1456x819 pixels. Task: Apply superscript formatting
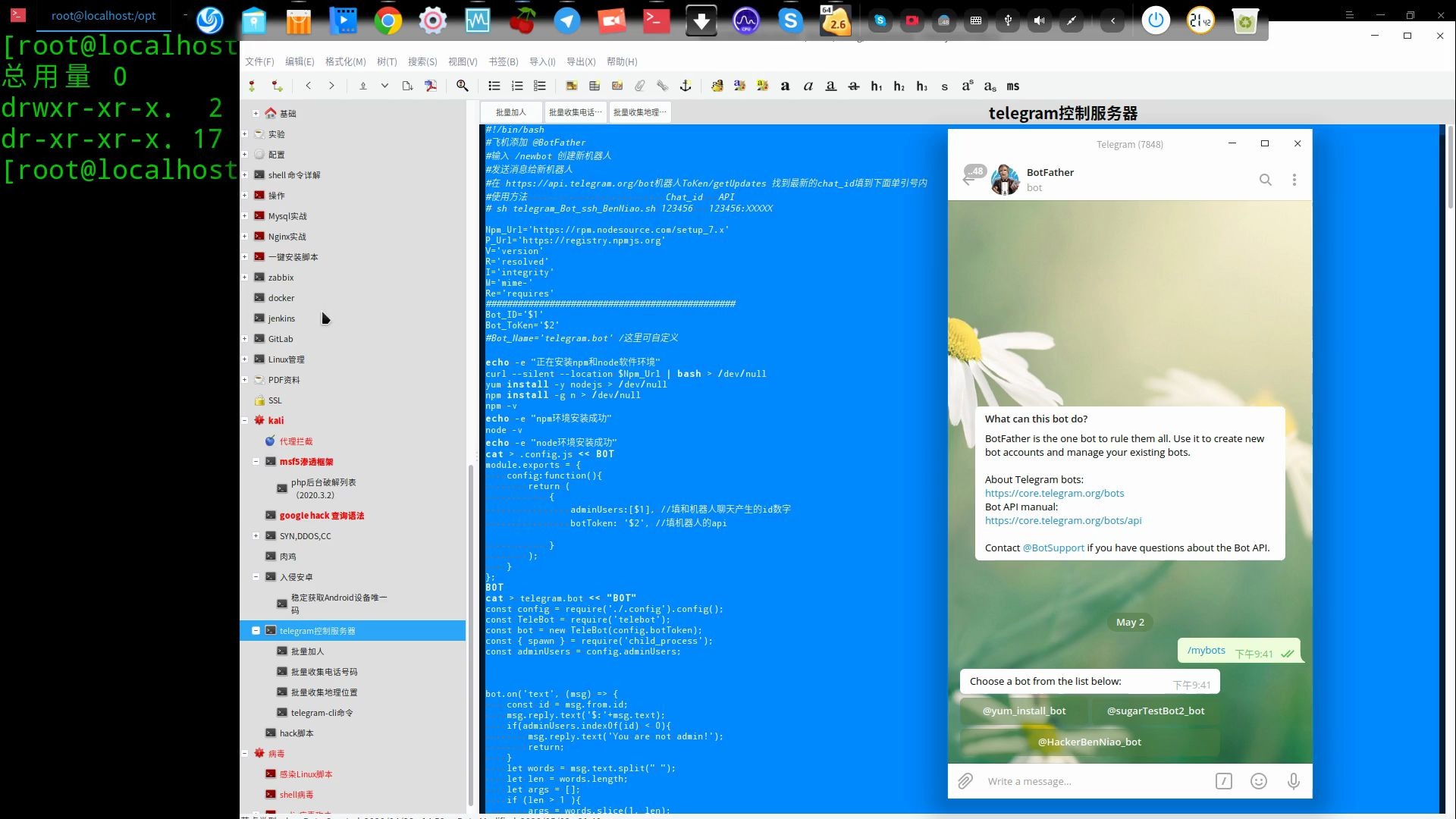(x=968, y=86)
